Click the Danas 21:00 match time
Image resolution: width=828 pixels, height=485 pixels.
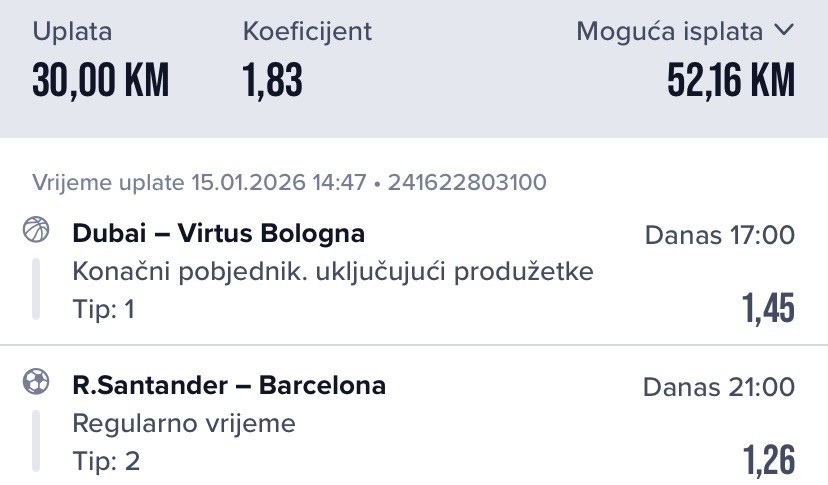tap(719, 387)
